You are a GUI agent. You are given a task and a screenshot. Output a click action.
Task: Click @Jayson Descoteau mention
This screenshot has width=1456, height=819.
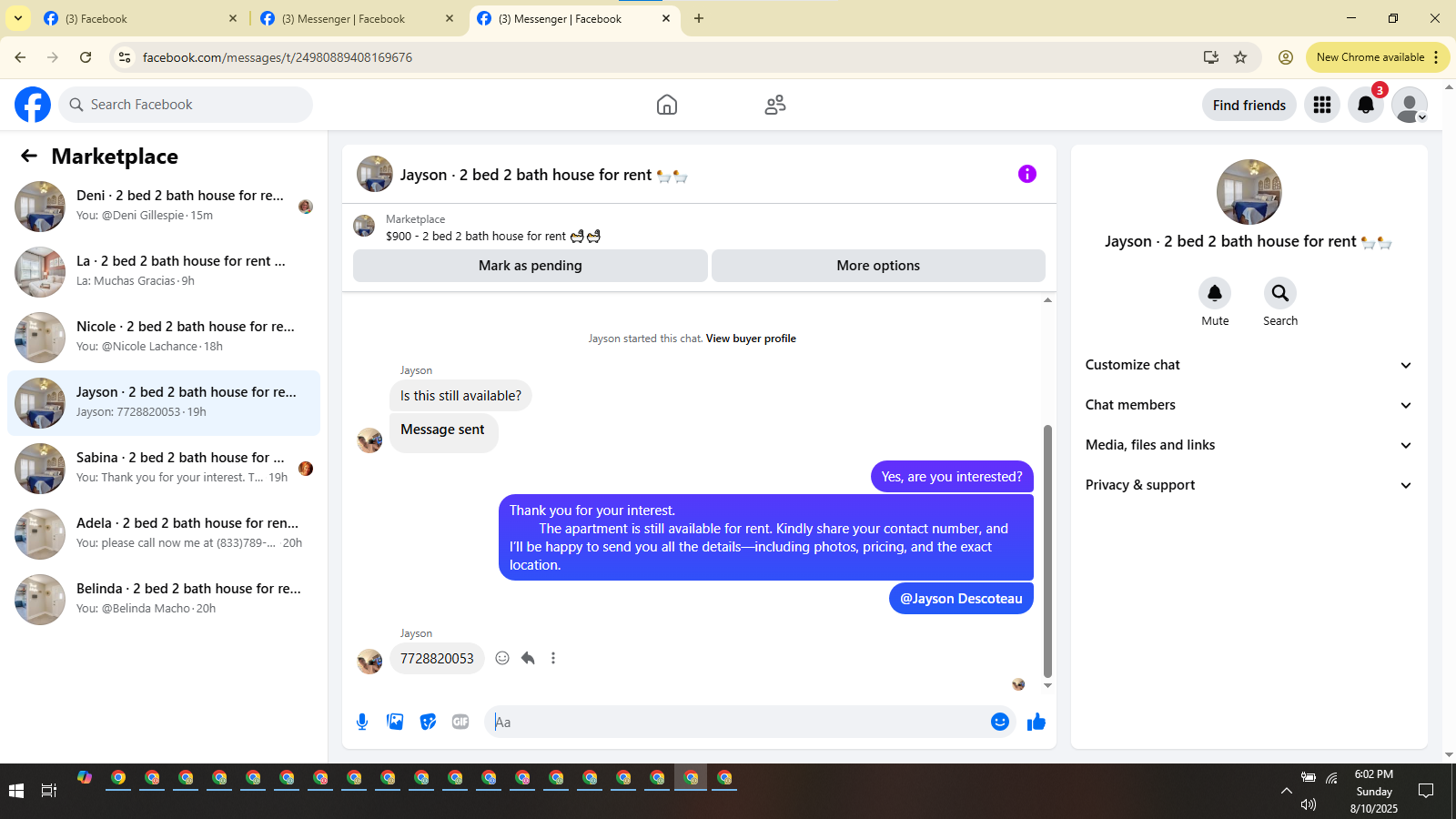coord(961,599)
